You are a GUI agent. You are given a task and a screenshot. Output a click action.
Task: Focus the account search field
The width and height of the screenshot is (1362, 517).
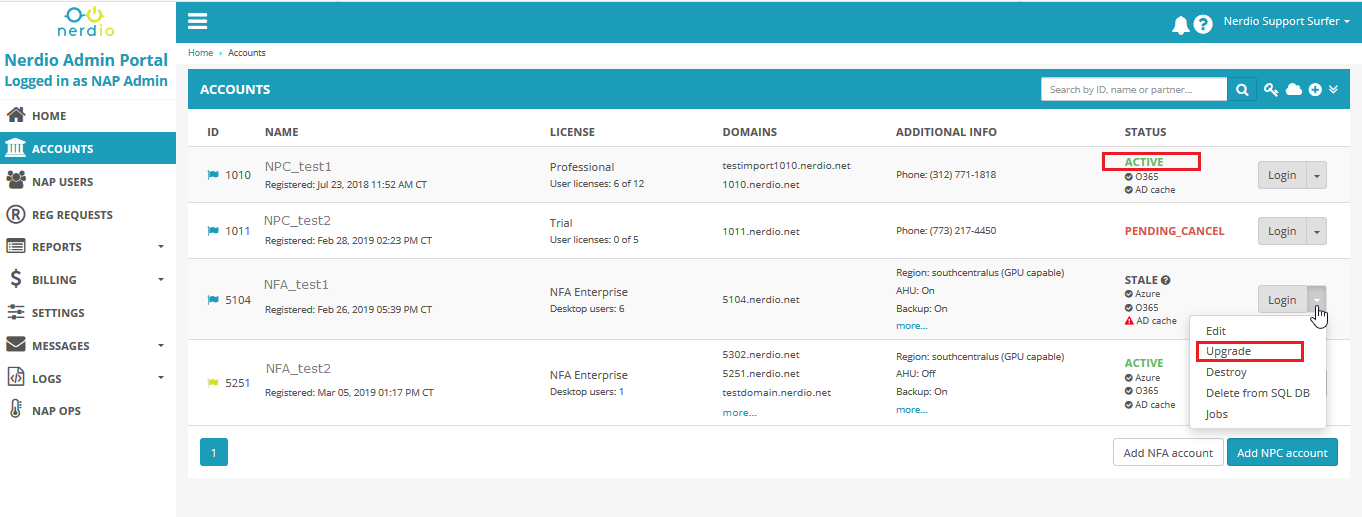(x=1134, y=90)
